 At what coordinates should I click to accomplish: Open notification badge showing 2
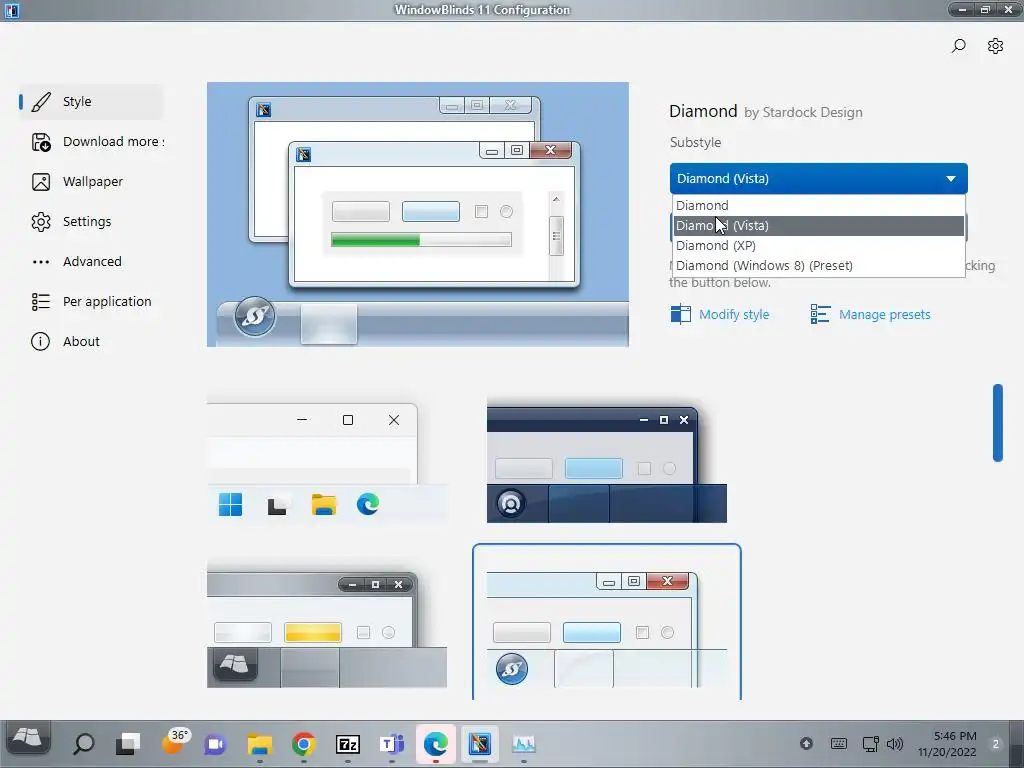click(996, 744)
